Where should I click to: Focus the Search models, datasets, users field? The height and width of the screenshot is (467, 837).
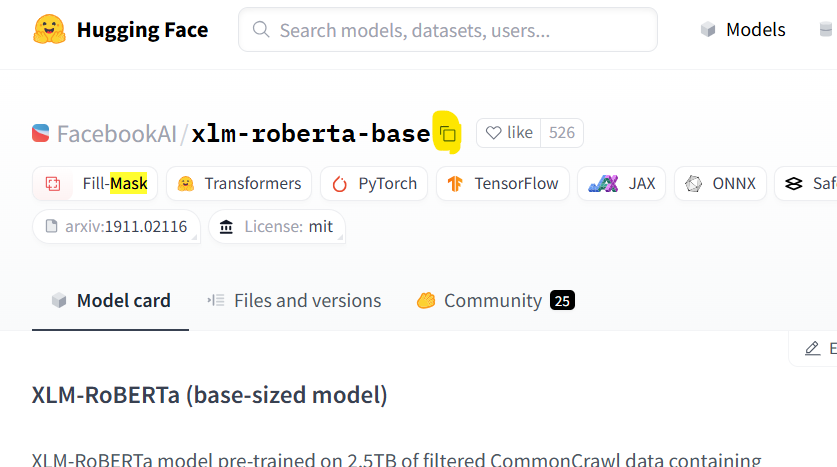click(x=447, y=30)
